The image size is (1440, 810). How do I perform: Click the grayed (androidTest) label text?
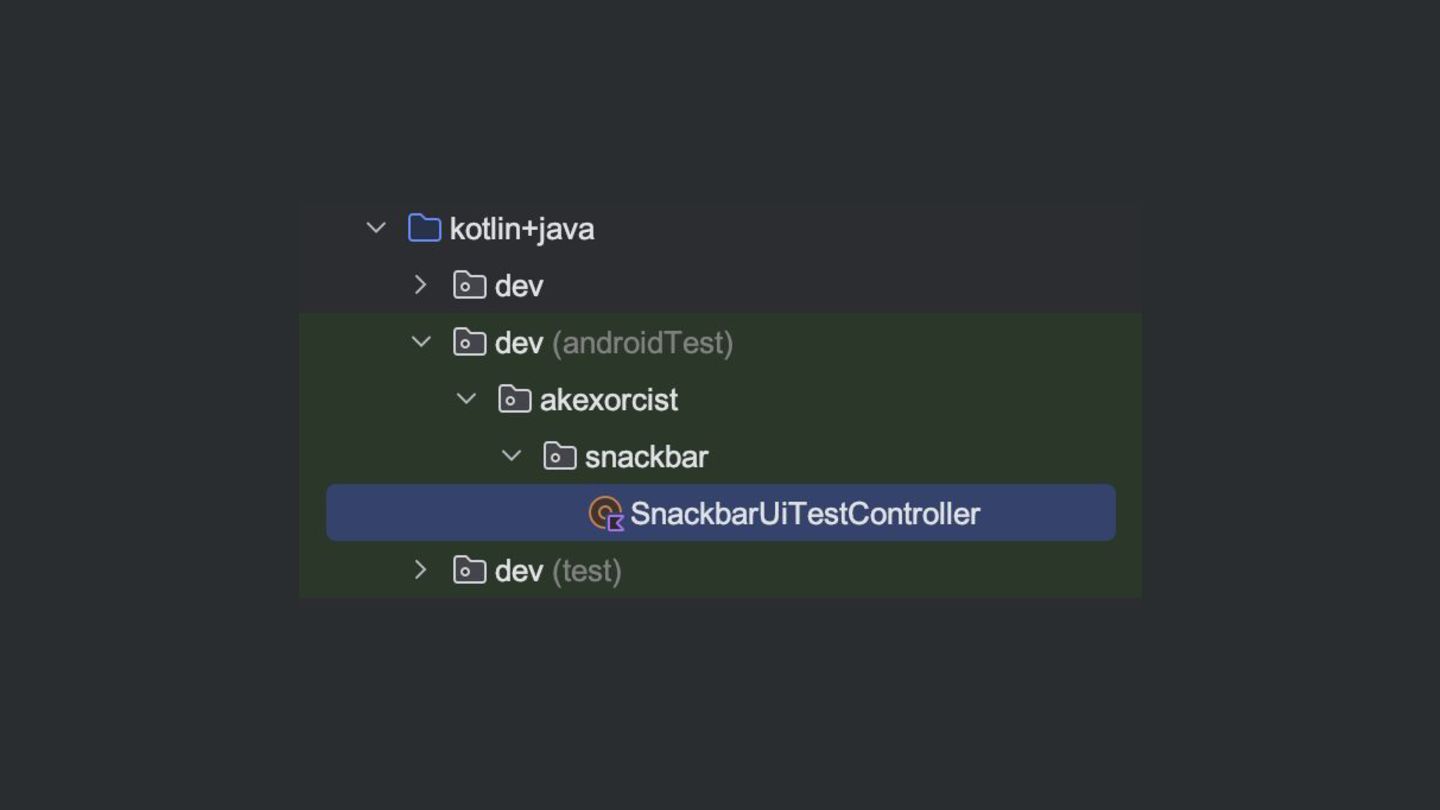[x=642, y=343]
